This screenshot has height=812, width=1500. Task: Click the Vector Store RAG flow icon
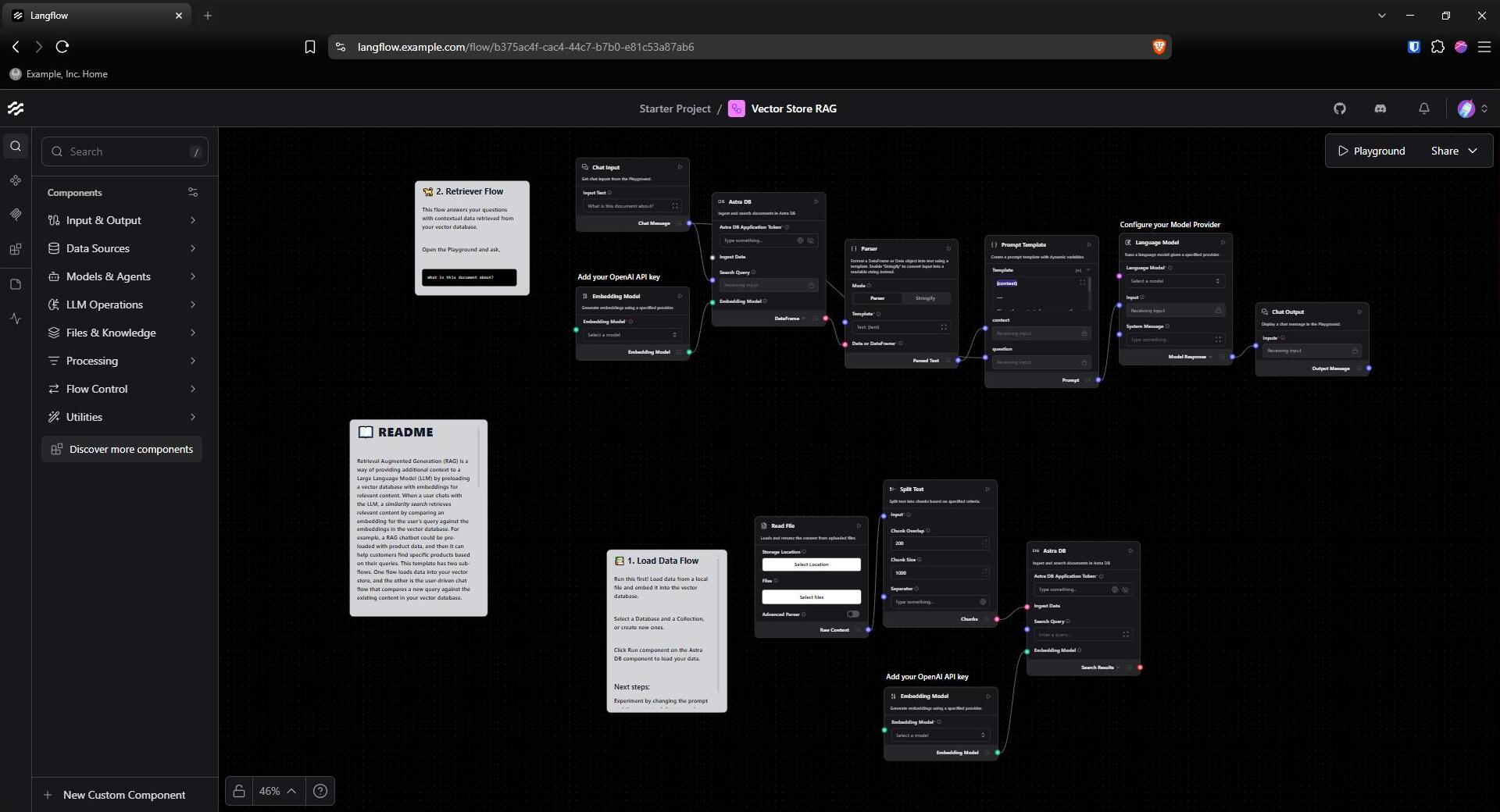736,109
